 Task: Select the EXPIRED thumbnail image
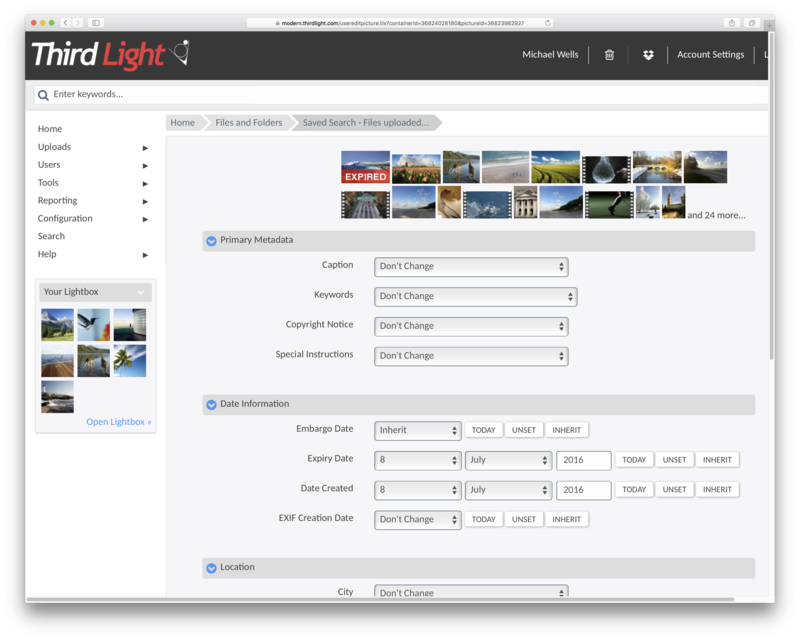[x=365, y=167]
